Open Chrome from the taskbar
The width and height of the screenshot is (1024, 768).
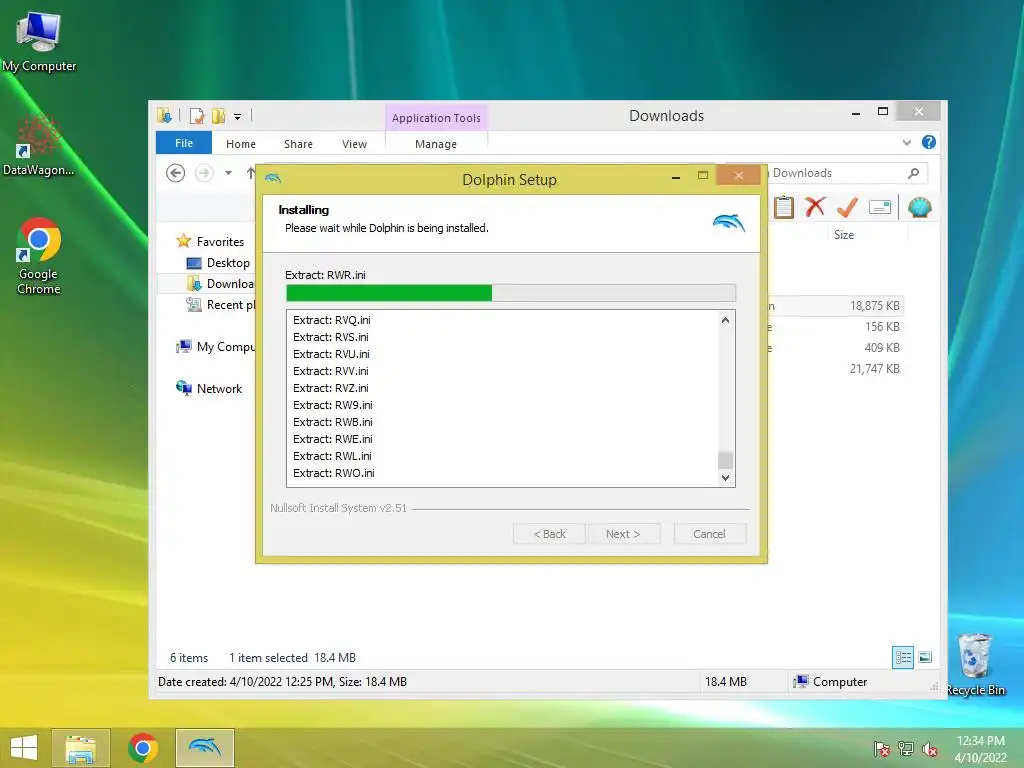[142, 748]
